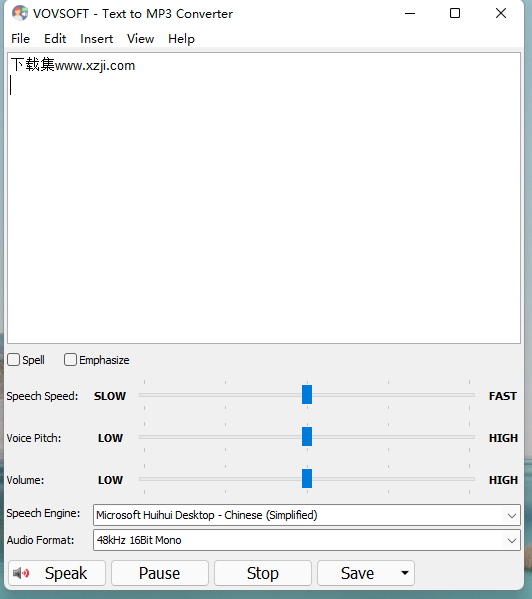Viewport: 532px width, 599px height.
Task: Expand the Save button dropdown arrow
Action: pyautogui.click(x=405, y=573)
